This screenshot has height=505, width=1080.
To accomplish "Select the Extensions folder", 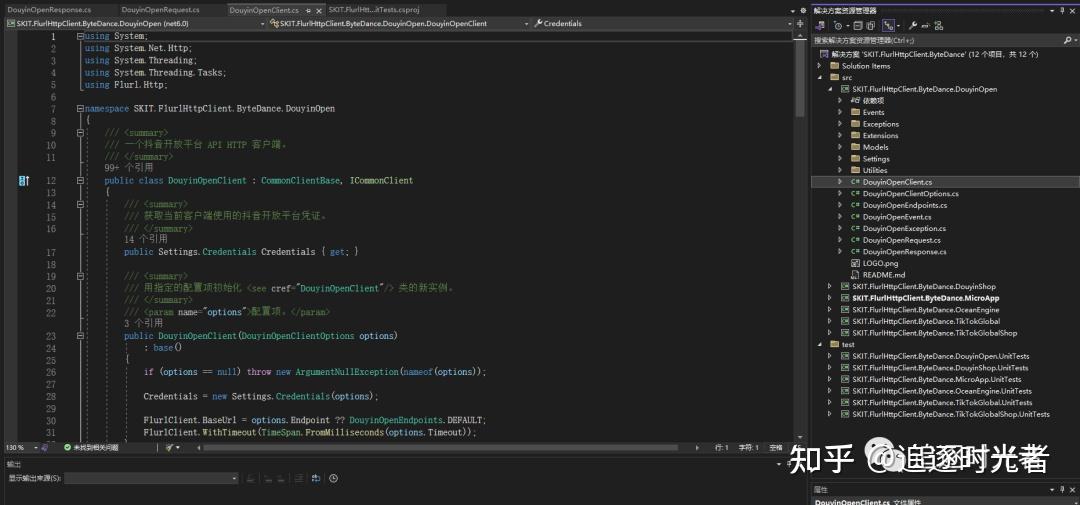I will pyautogui.click(x=880, y=136).
